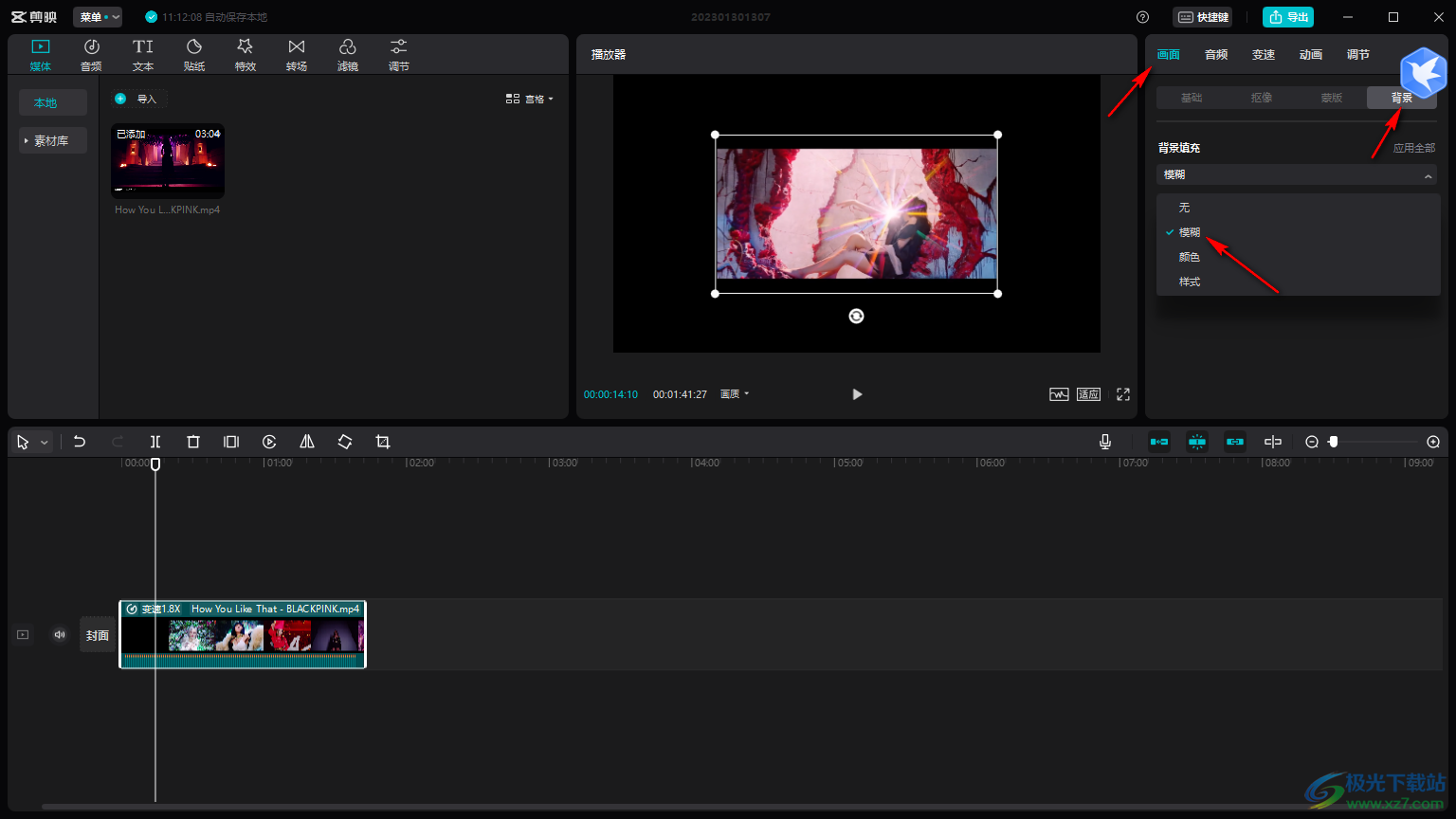Open the 抠像 sub-tab
This screenshot has height=819, width=1456.
click(x=1262, y=98)
